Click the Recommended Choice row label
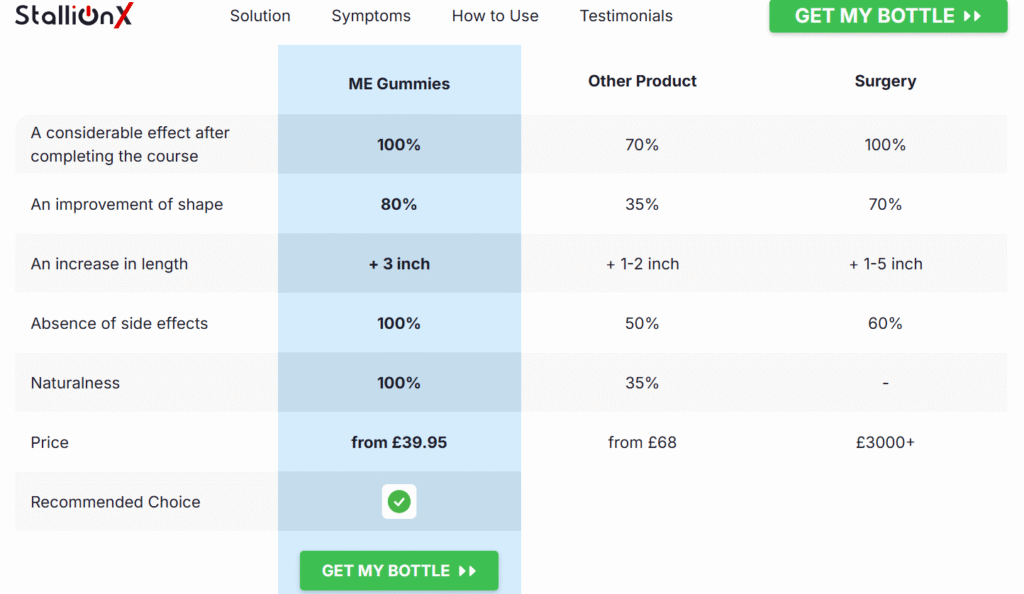 (116, 502)
